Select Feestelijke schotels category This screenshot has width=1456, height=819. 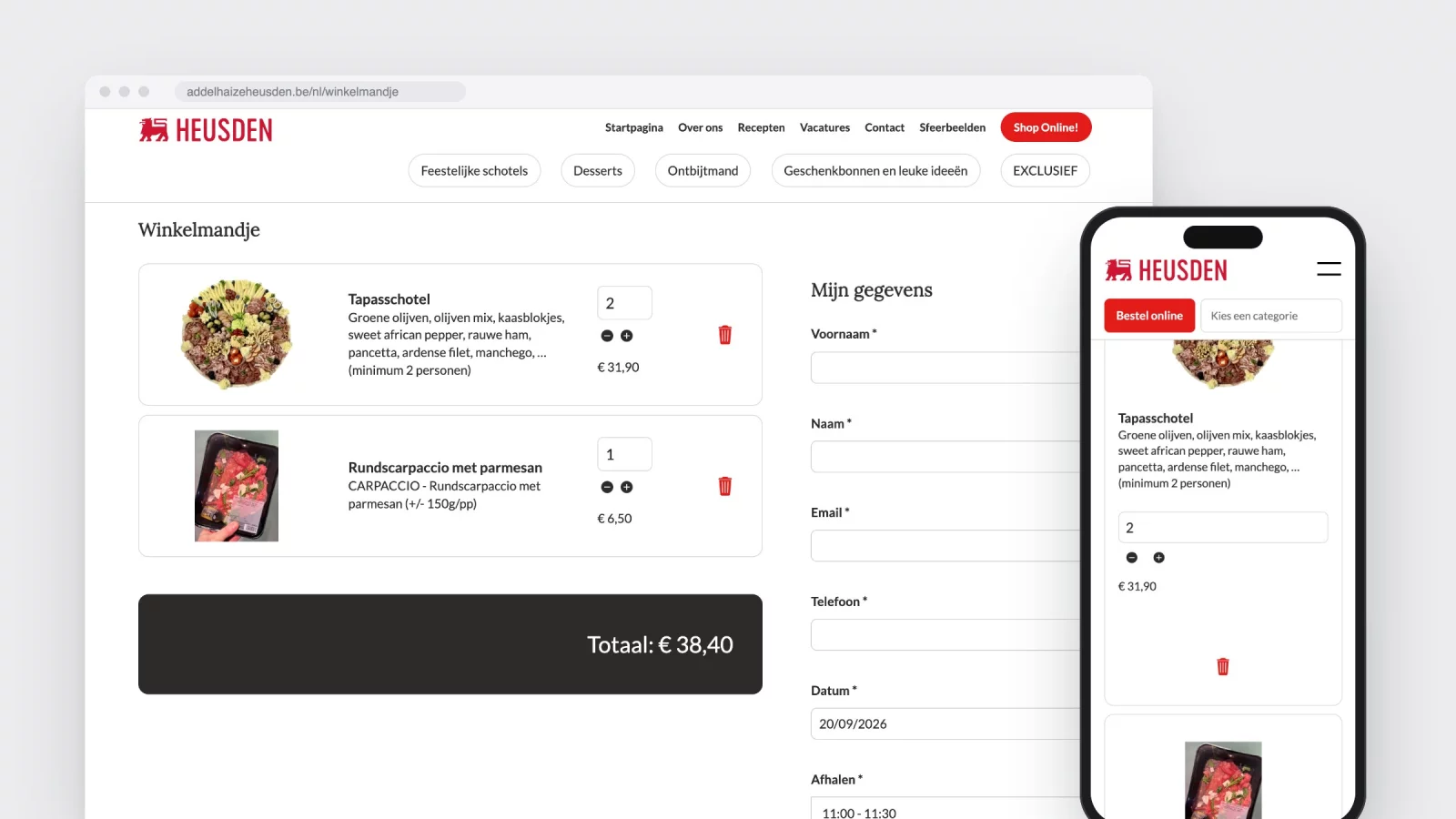pos(474,170)
